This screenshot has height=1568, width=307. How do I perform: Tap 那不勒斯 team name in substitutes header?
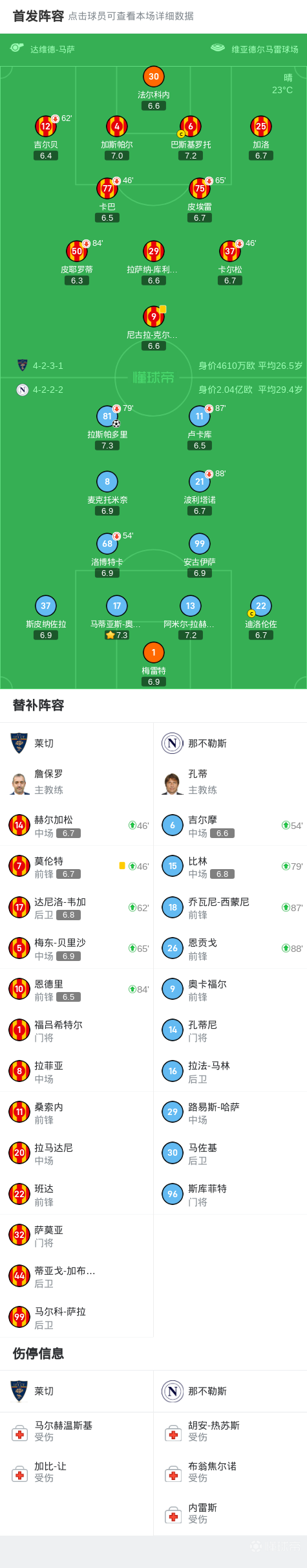207,744
